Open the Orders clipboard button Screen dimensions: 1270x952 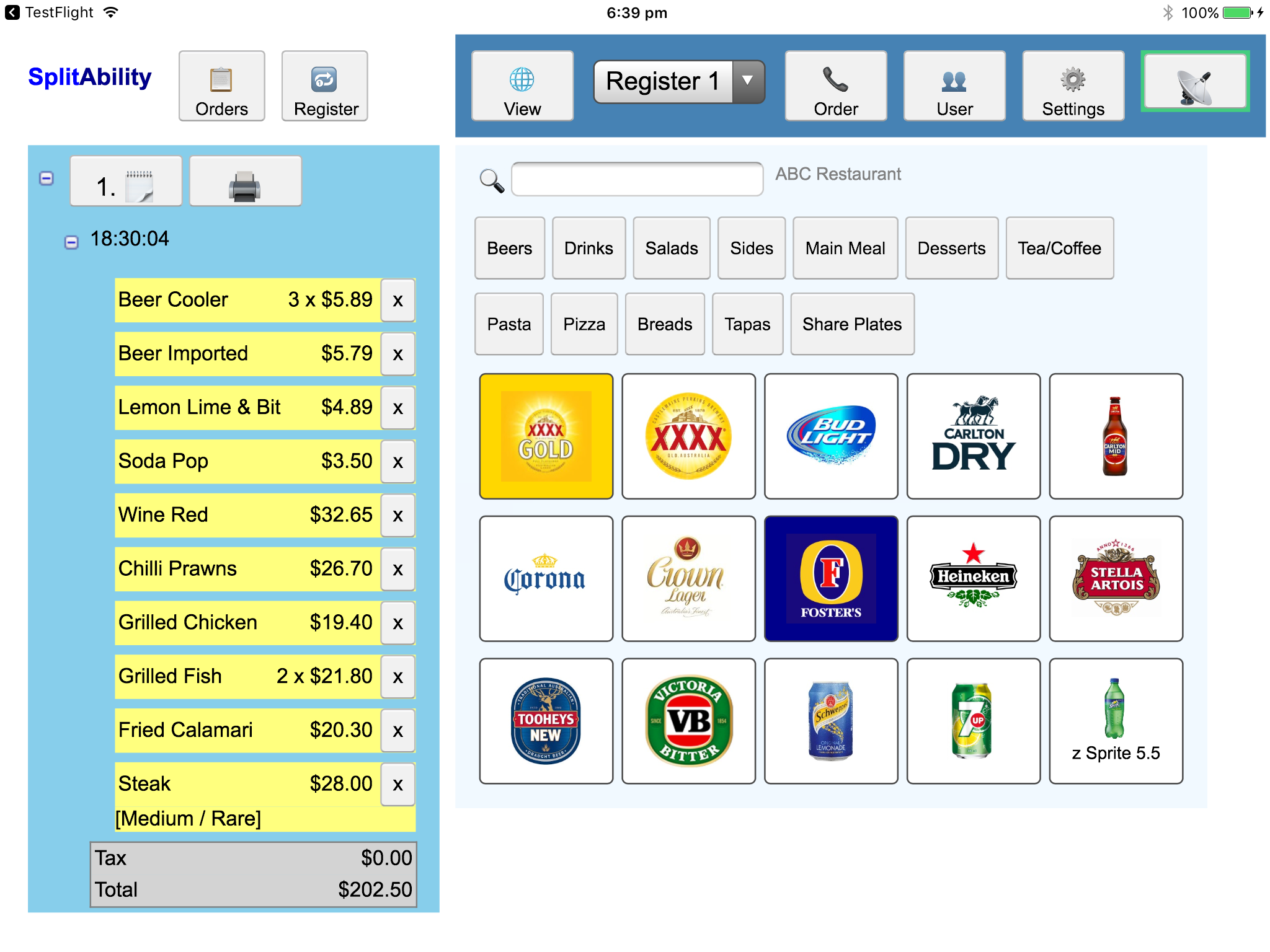tap(221, 86)
